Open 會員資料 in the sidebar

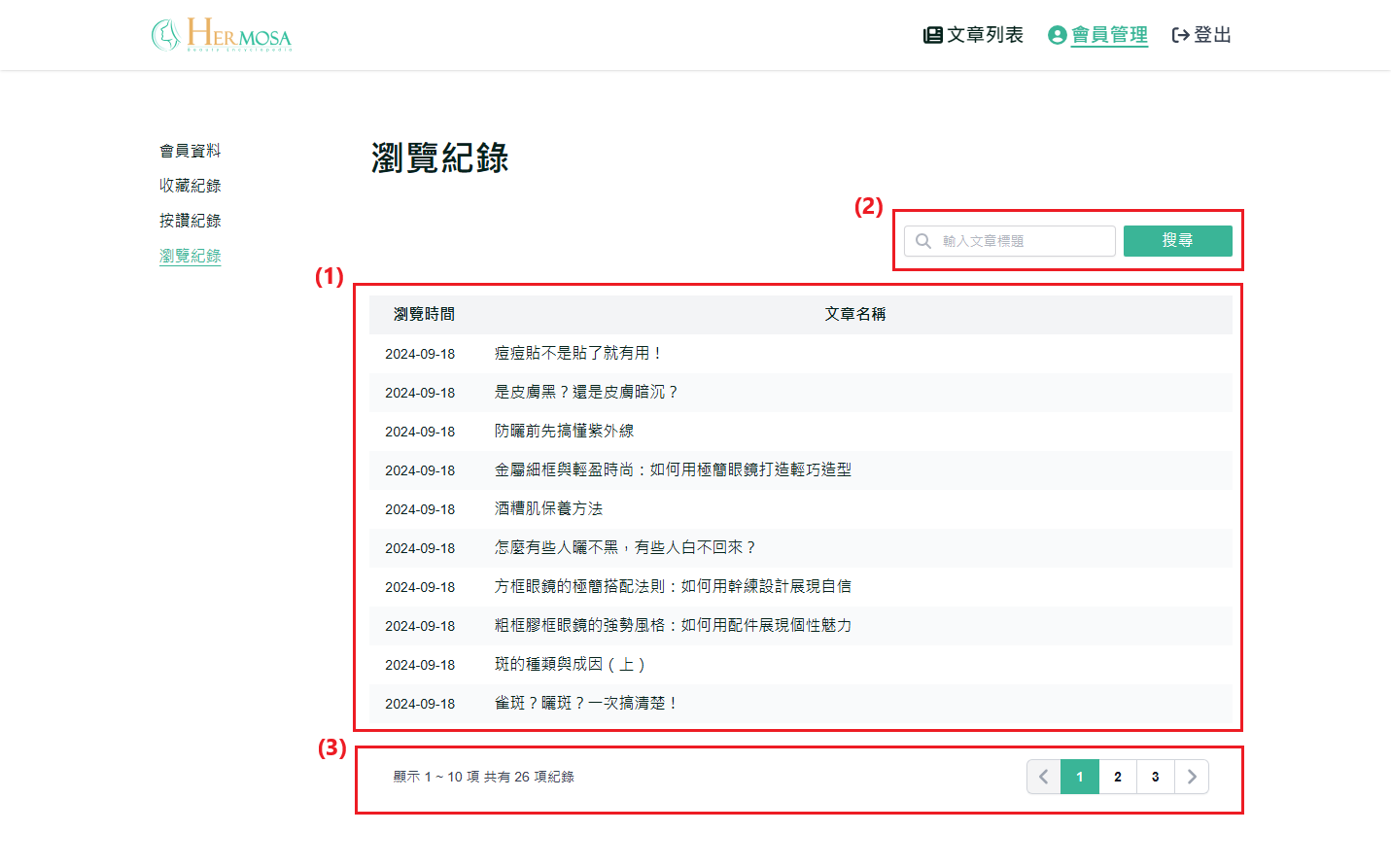(191, 151)
